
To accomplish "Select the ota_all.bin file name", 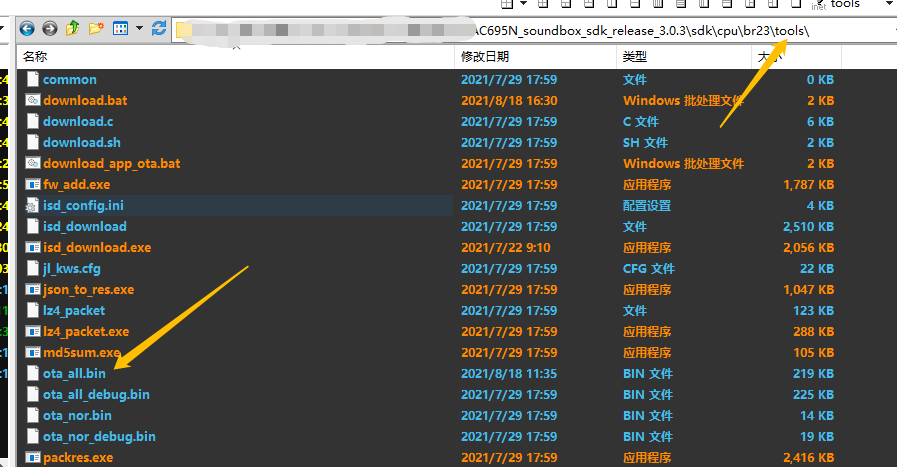I will pos(74,373).
